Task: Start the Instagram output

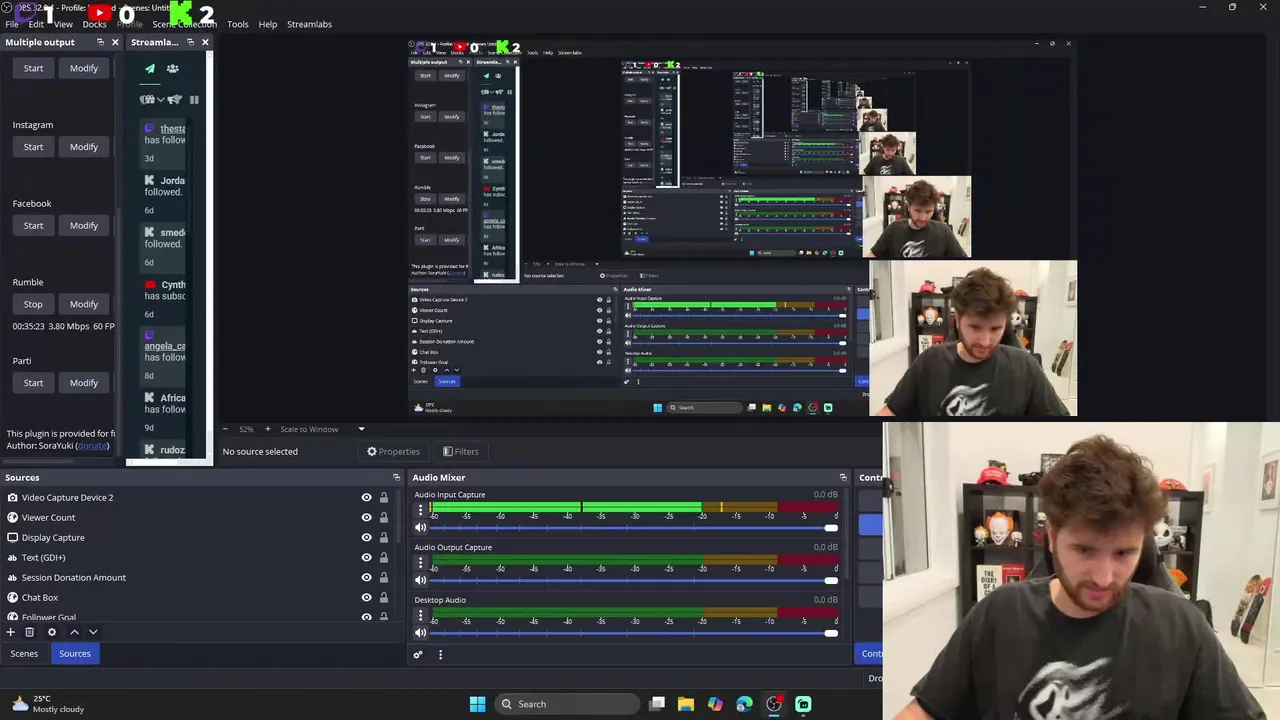Action: (33, 147)
